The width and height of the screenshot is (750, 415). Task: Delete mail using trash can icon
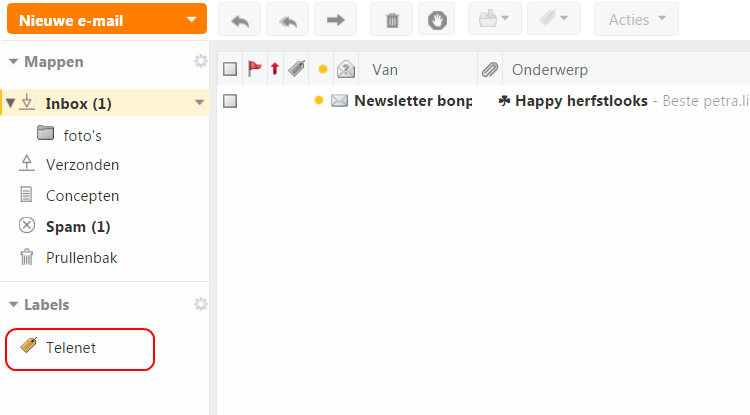click(391, 19)
